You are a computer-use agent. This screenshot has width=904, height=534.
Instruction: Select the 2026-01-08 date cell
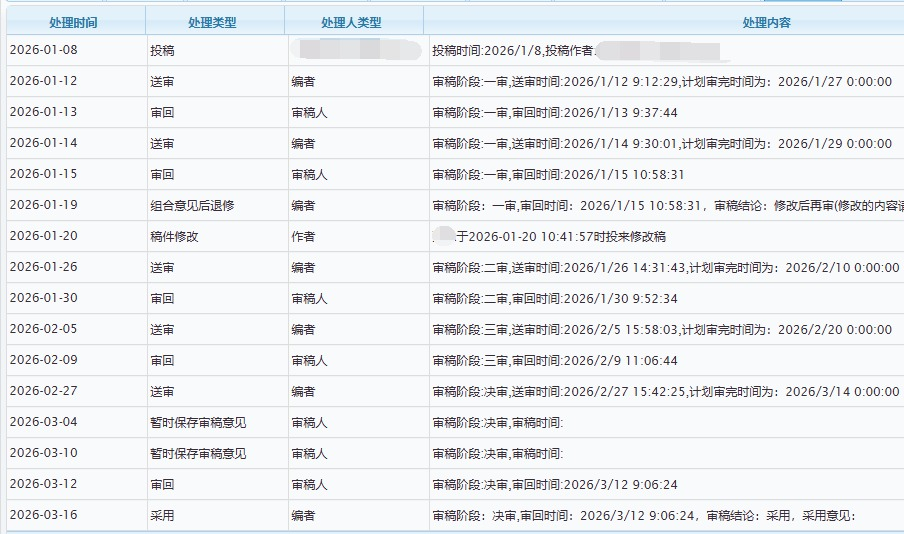pos(43,50)
